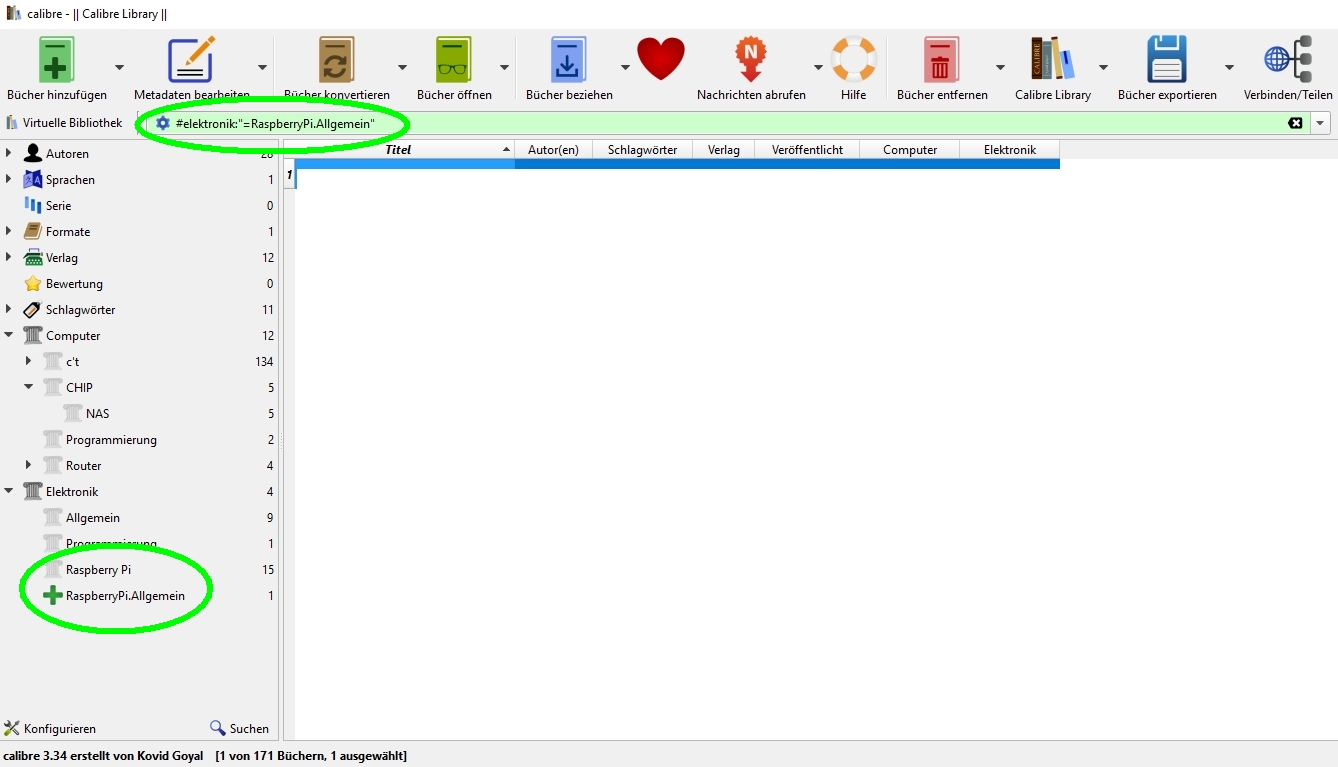Viewport: 1338px width, 767px height.
Task: Click the Verbinden/Teilen network icon
Action: 1288,59
